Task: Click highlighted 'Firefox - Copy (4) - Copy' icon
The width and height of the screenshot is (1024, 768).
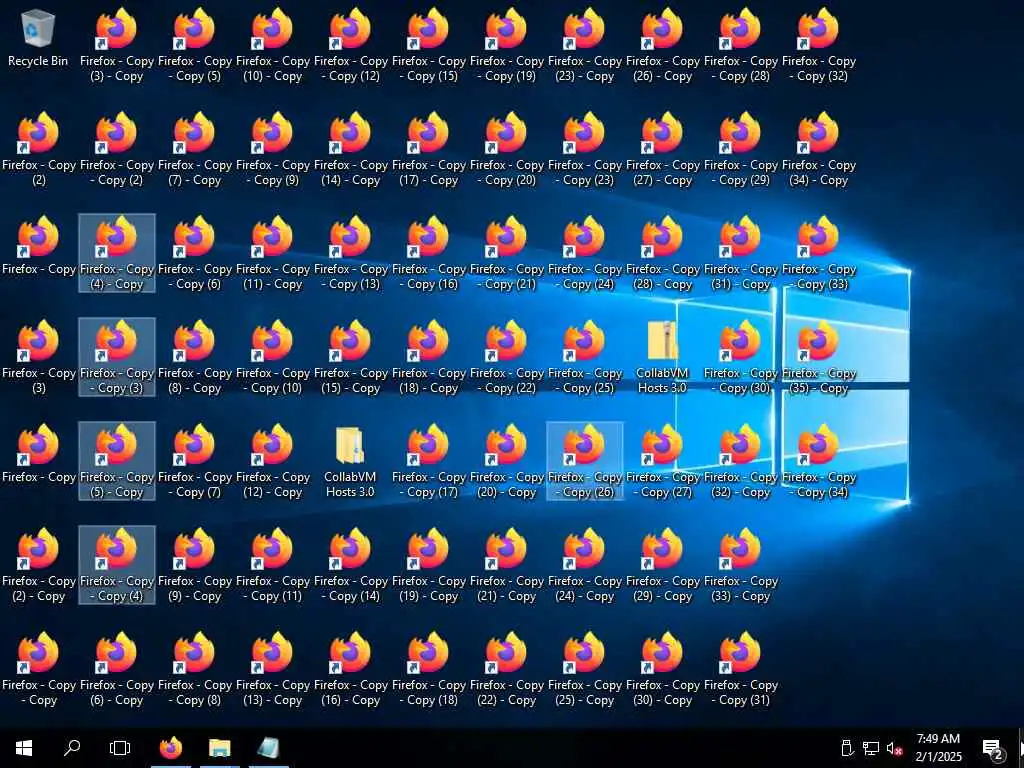Action: click(117, 253)
